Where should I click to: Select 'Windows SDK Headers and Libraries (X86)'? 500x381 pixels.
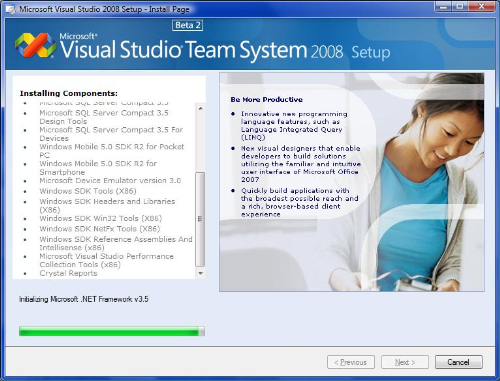107,206
